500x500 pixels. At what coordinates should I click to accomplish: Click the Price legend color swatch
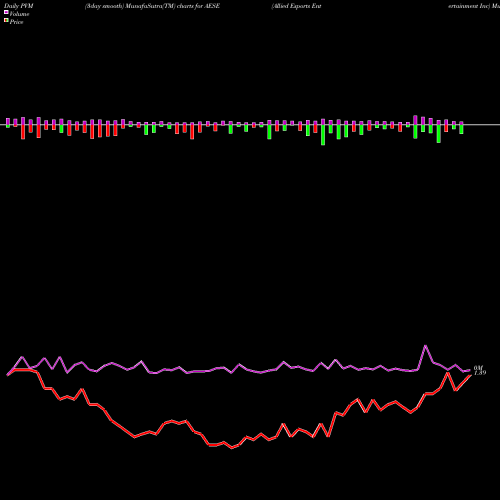coord(6,21)
